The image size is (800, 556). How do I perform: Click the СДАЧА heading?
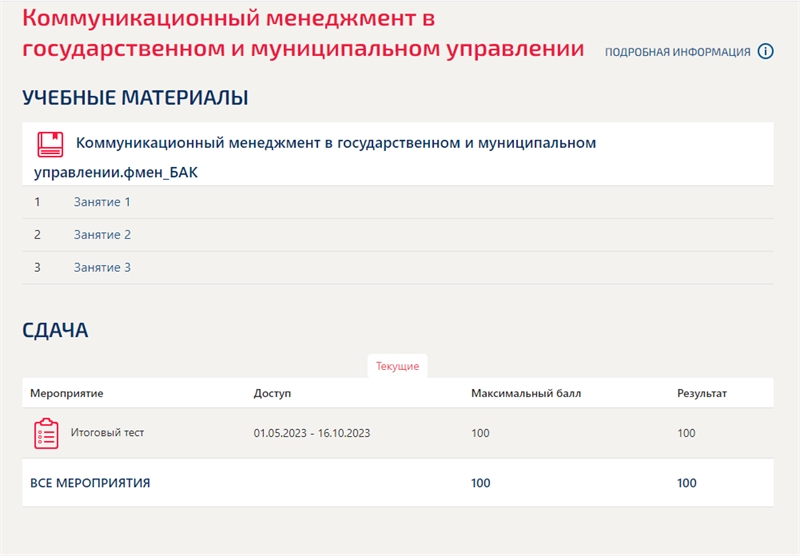(55, 331)
